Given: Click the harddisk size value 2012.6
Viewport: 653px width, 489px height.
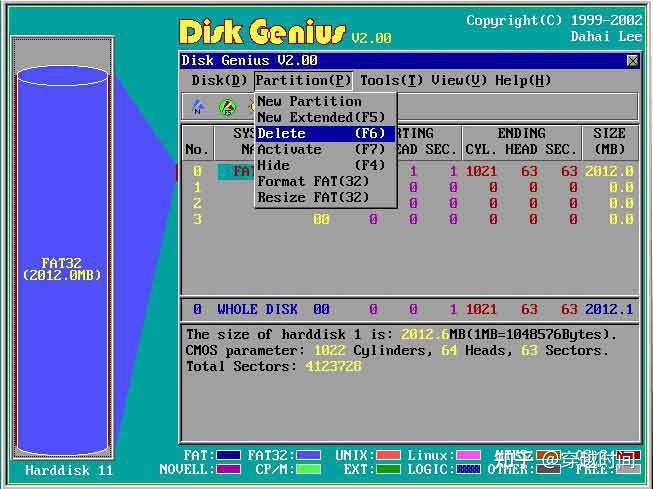Looking at the screenshot, I should click(x=424, y=334).
